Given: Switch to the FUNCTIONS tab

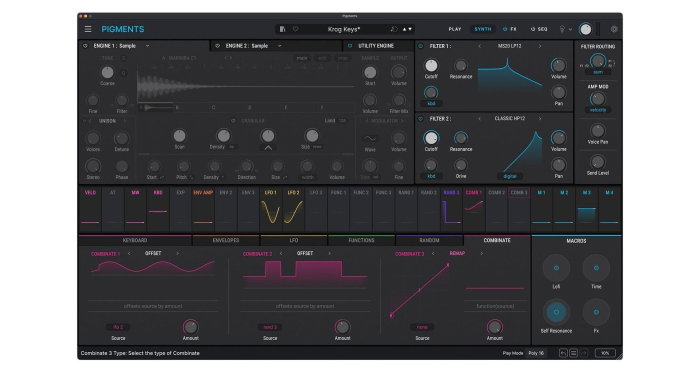Looking at the screenshot, I should (361, 240).
